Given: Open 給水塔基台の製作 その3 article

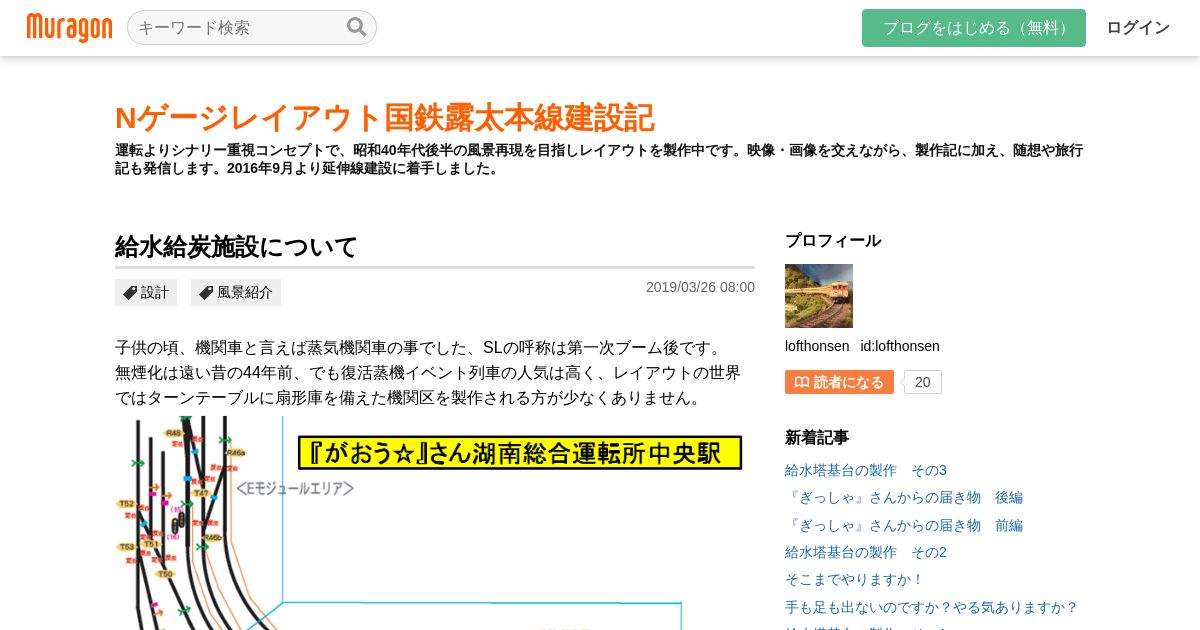Looking at the screenshot, I should (865, 470).
